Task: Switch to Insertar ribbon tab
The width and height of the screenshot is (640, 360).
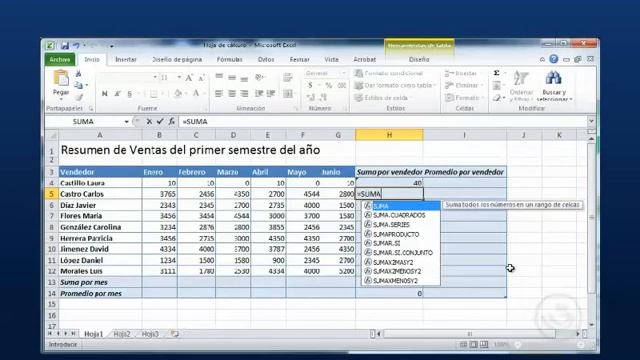Action: [x=125, y=60]
